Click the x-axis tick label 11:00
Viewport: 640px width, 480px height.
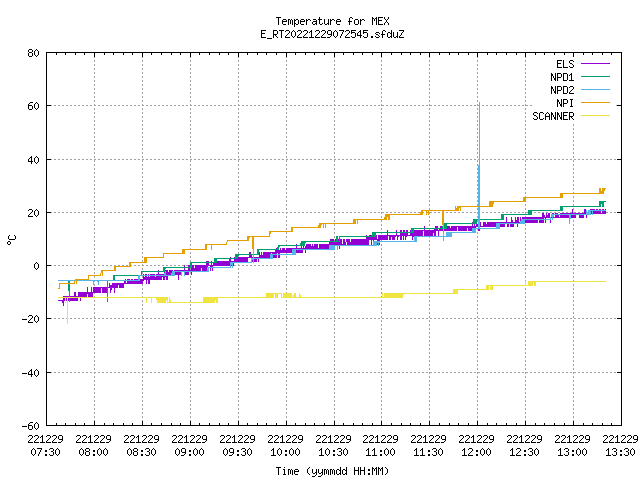point(381,452)
